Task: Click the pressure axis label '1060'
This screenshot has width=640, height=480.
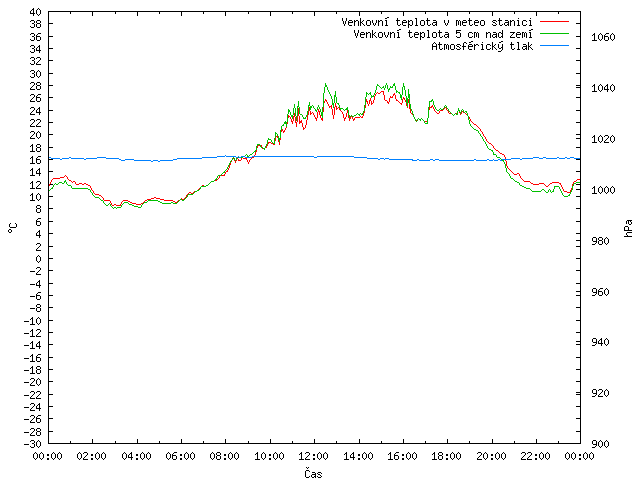Action: tap(603, 38)
